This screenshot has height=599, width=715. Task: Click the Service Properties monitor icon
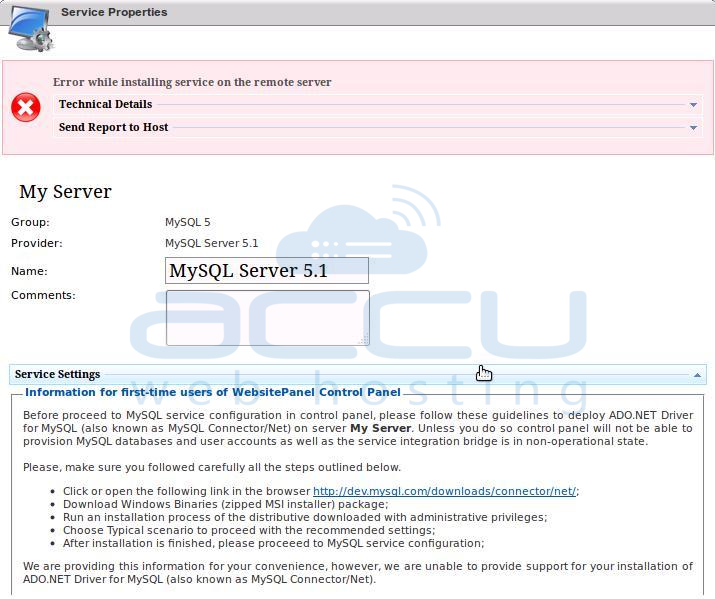pos(31,28)
